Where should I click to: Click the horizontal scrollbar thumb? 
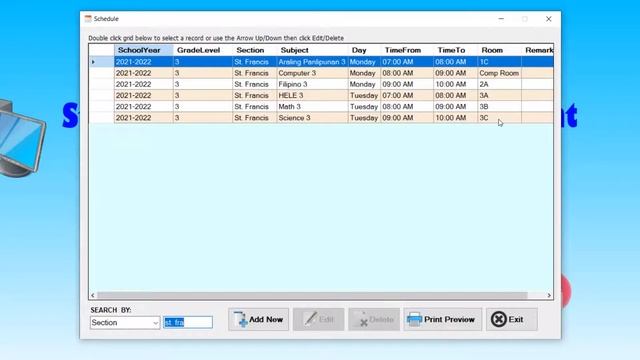click(312, 295)
